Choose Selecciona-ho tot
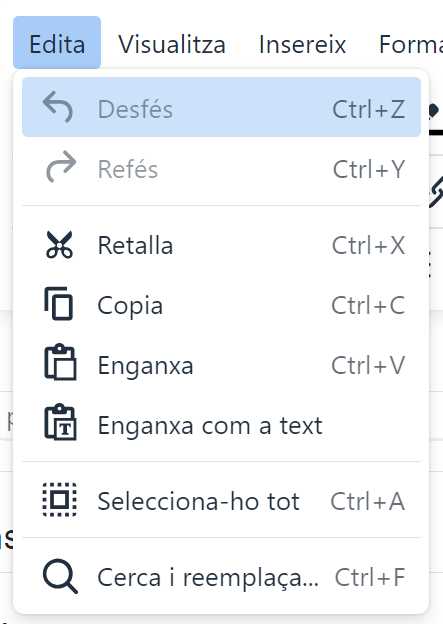The height and width of the screenshot is (624, 443). pos(221,501)
